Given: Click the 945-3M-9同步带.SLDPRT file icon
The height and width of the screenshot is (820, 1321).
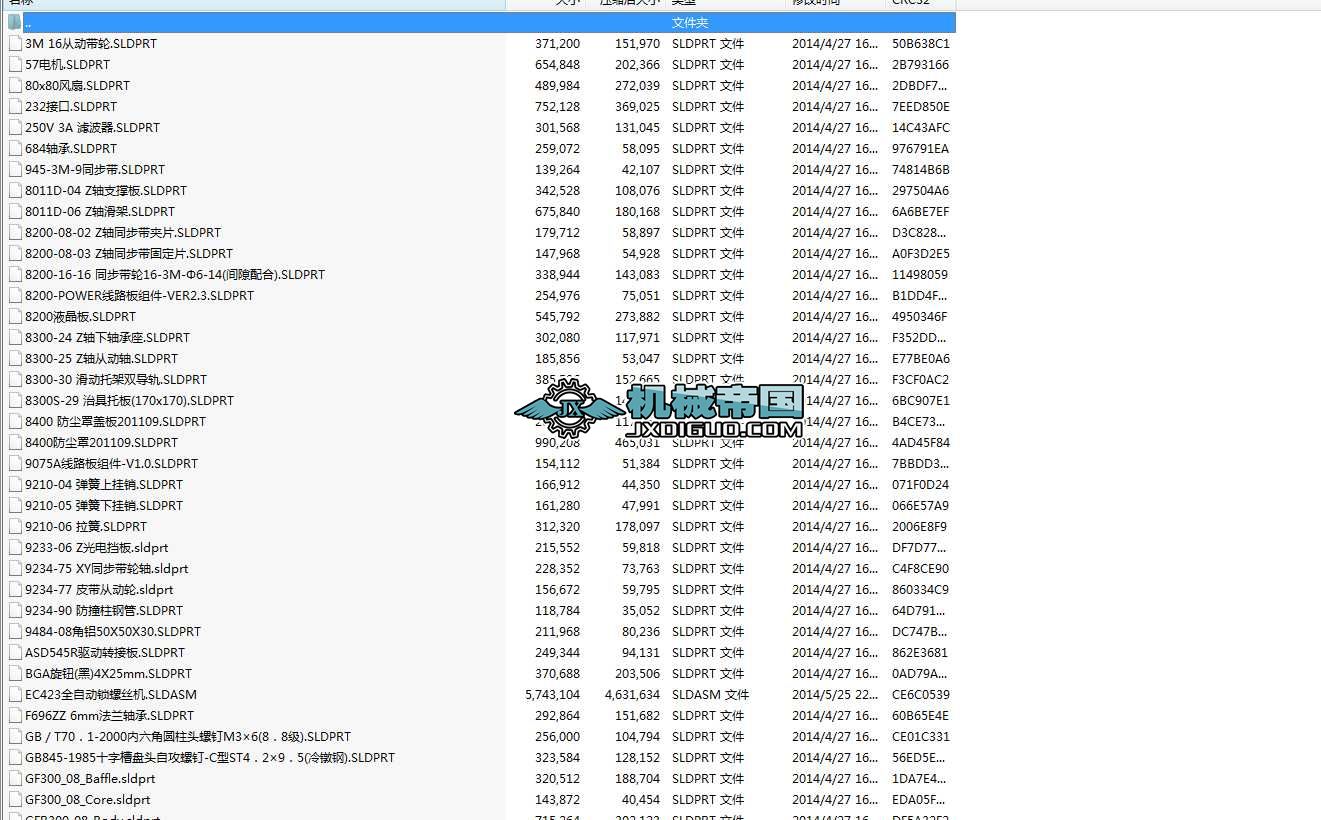Looking at the screenshot, I should (15, 169).
